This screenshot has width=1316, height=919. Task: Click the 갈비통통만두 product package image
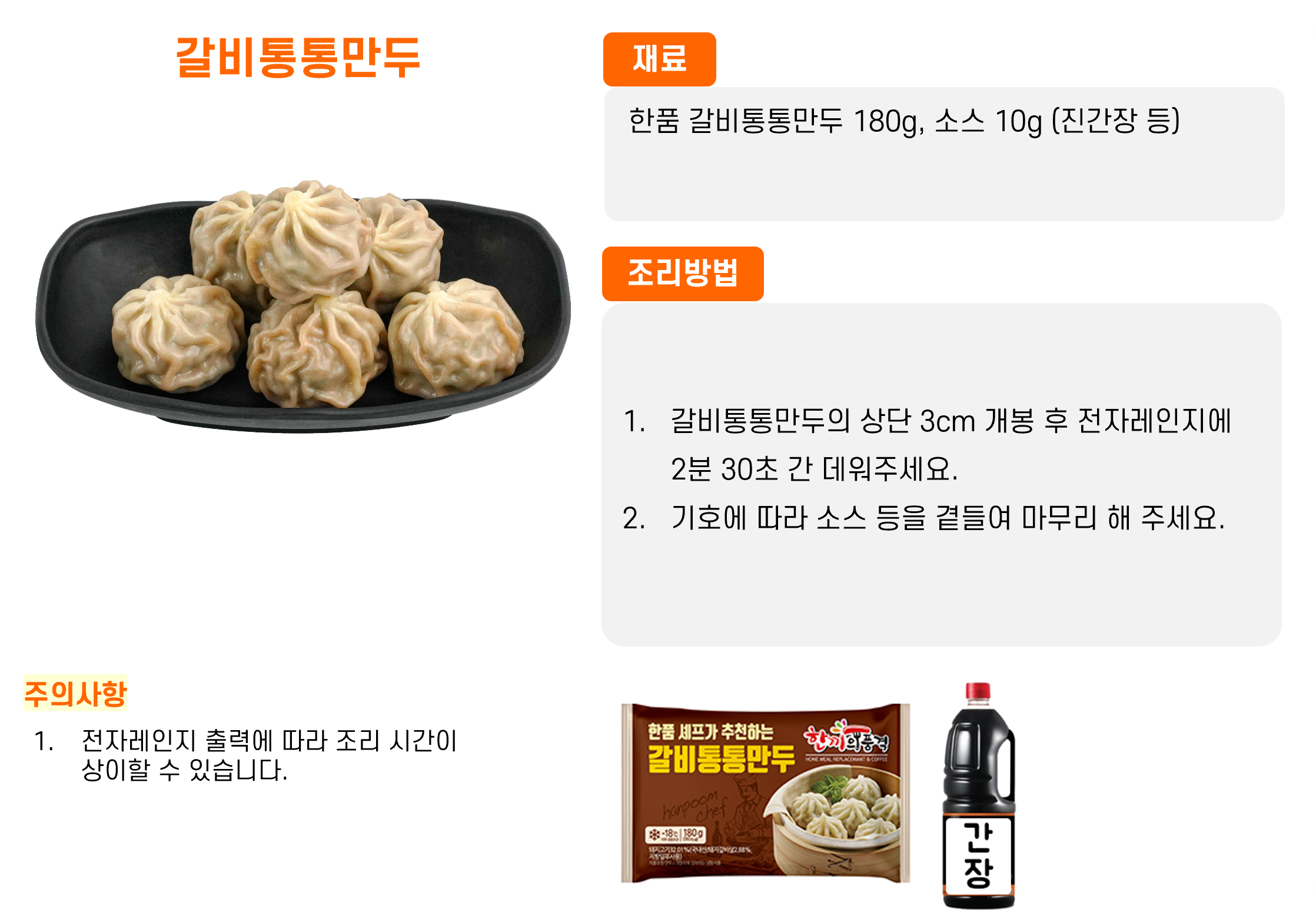click(765, 793)
